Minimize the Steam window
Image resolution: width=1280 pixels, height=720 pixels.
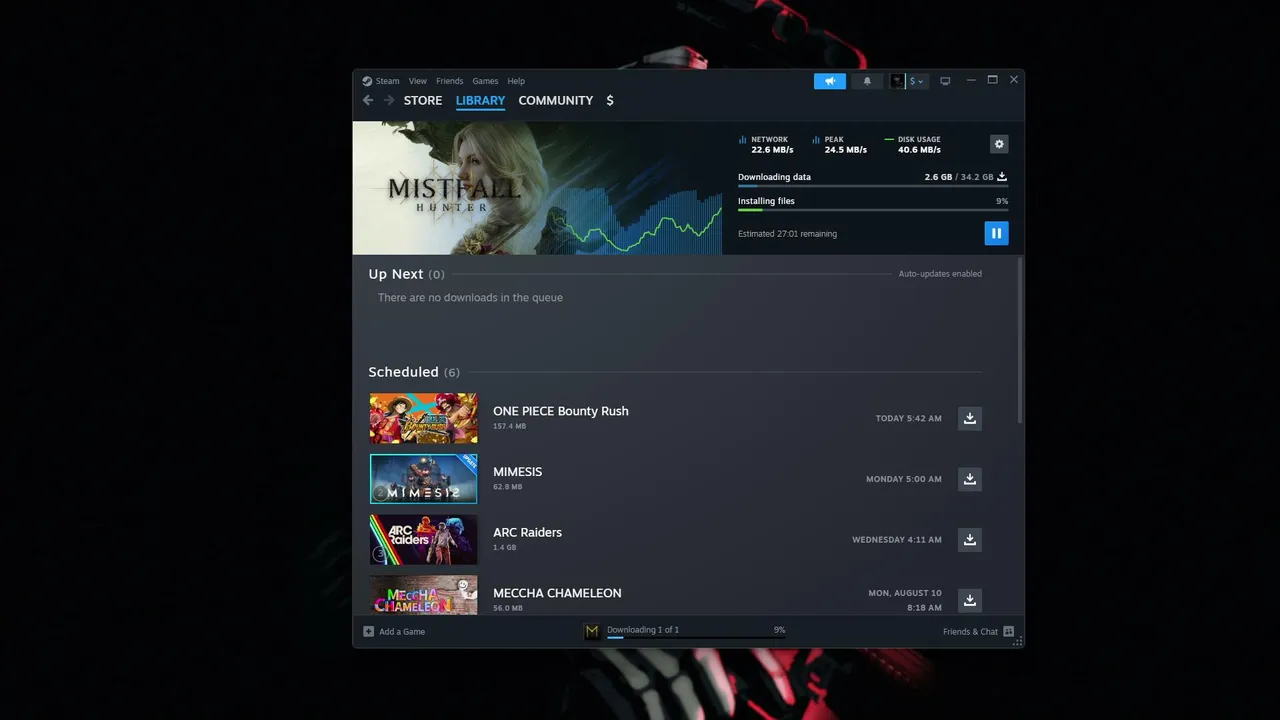971,80
